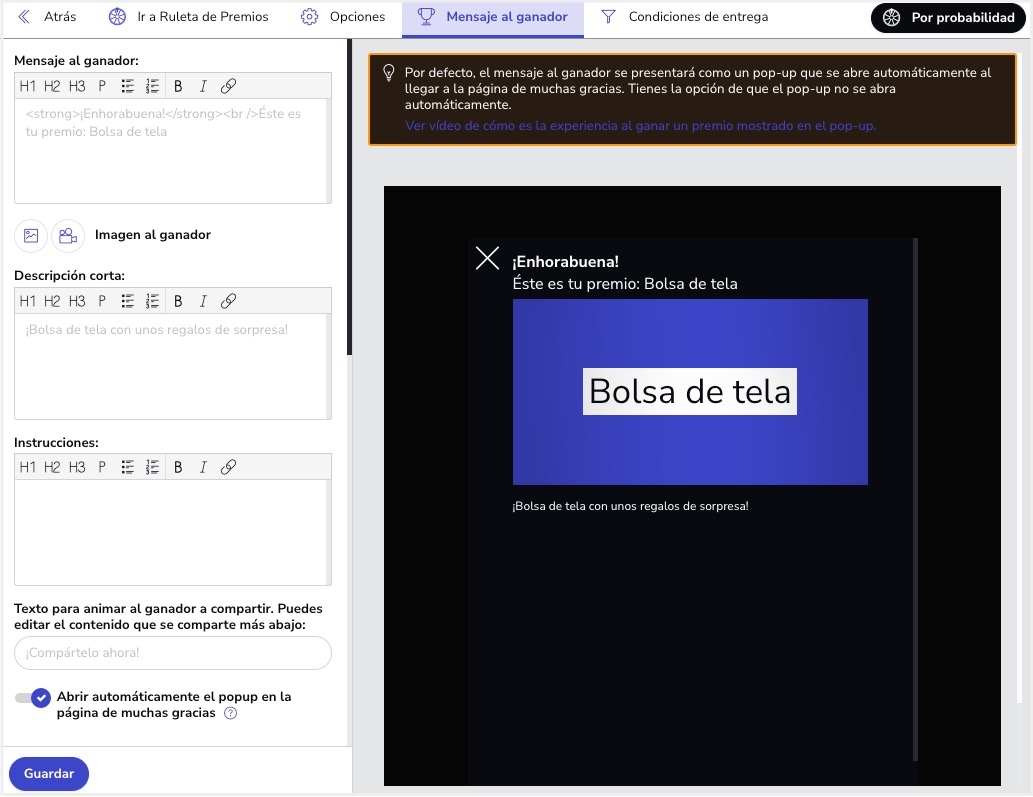The height and width of the screenshot is (797, 1033).
Task: Apply numbered list in Mensaje al ganador editor
Action: click(153, 86)
